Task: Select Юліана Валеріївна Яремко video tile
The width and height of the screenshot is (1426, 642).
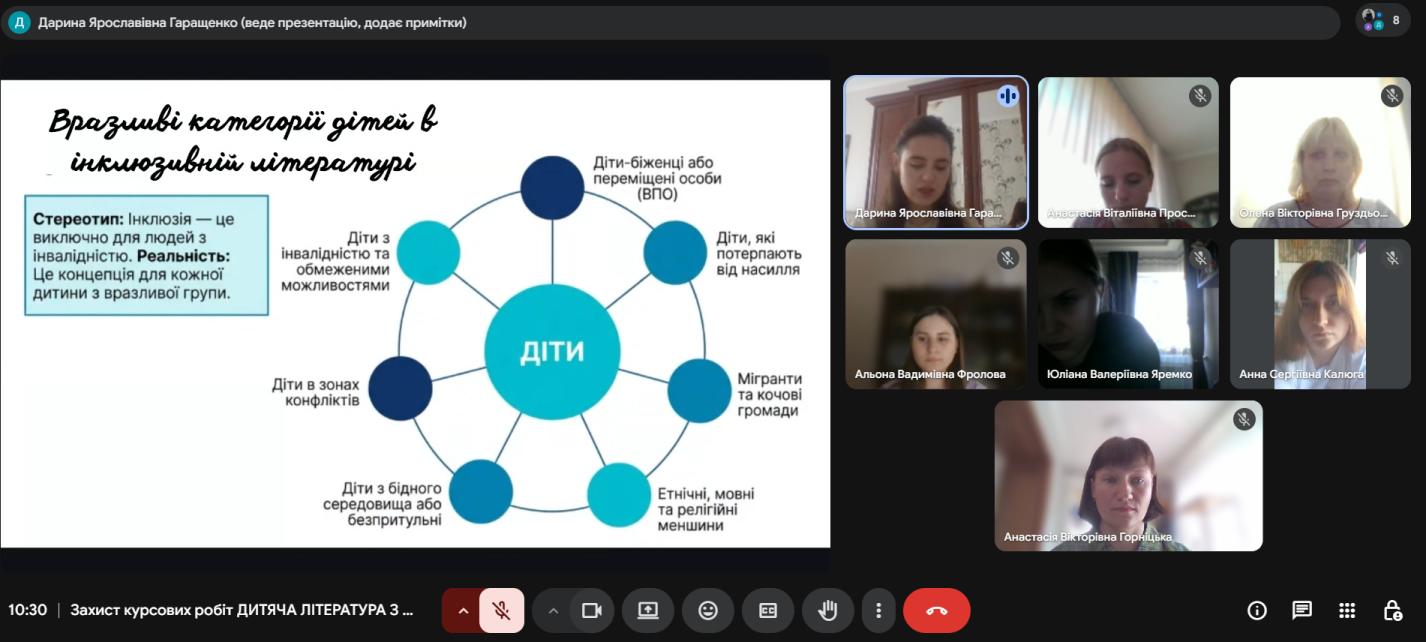Action: tap(1128, 314)
